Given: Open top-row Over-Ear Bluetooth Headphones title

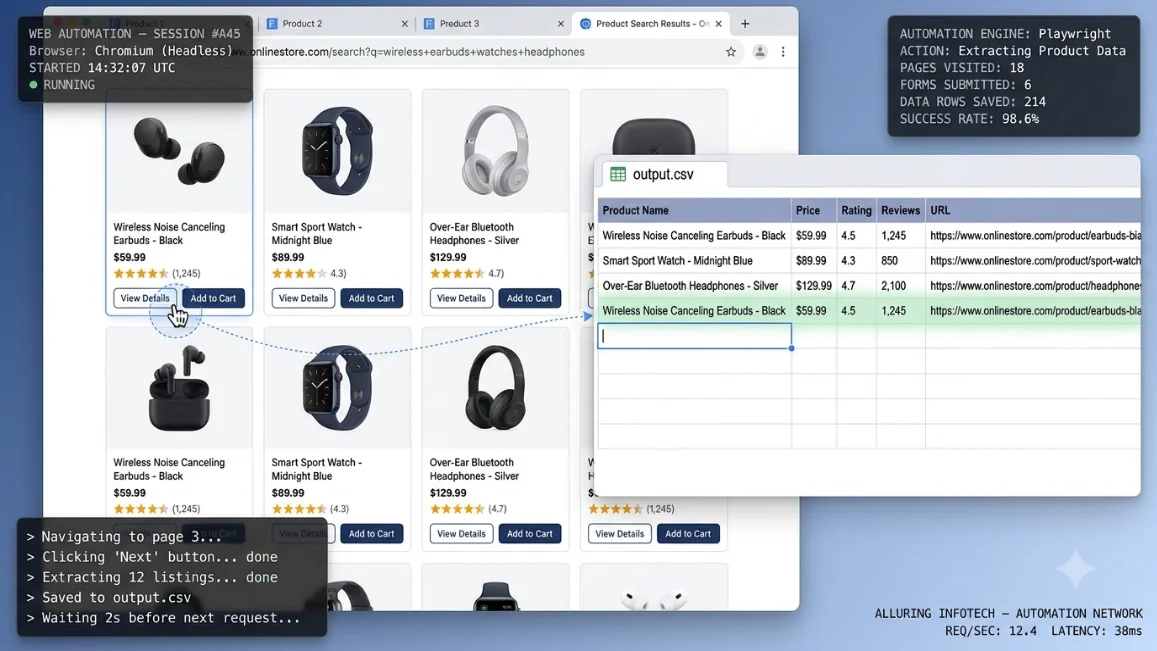Looking at the screenshot, I should point(474,233).
